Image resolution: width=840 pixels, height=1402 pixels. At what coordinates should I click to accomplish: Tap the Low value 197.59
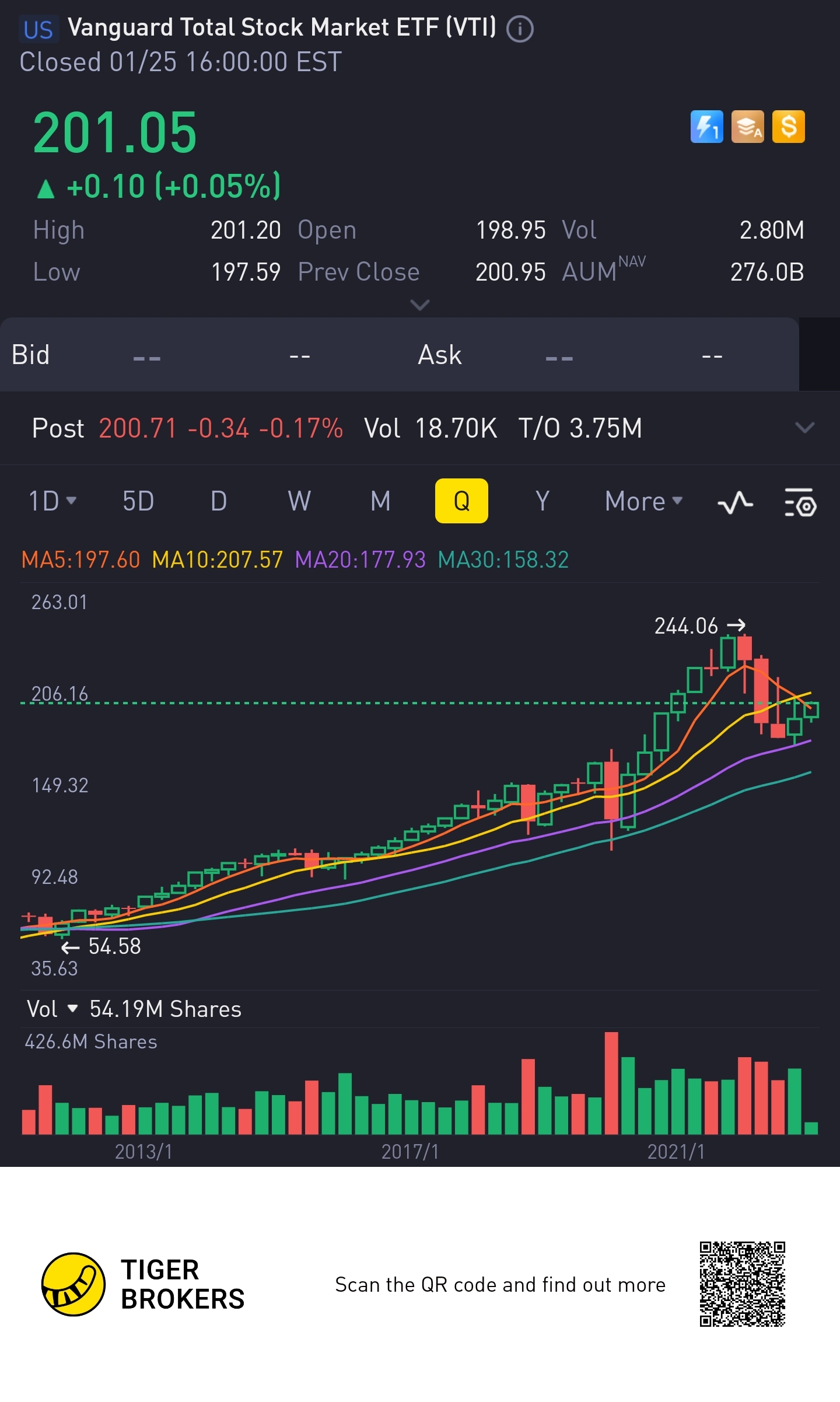coord(246,272)
